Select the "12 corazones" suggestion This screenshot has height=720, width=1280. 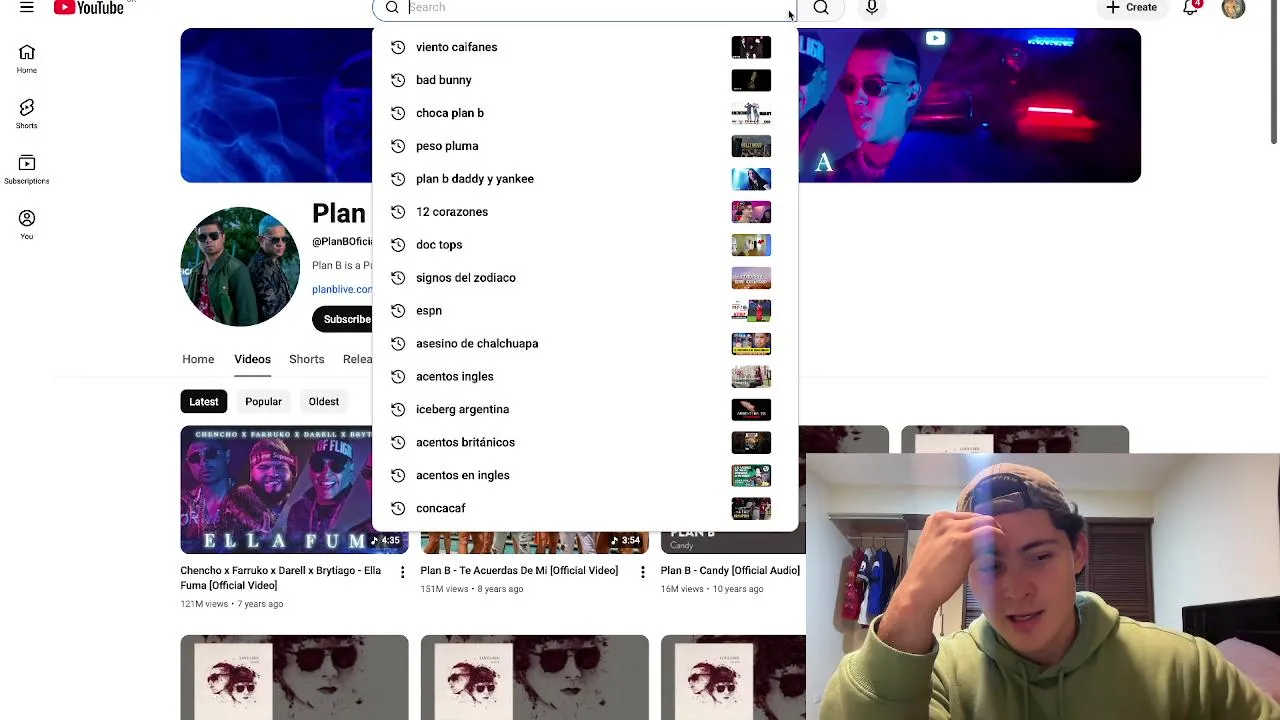[x=585, y=212]
